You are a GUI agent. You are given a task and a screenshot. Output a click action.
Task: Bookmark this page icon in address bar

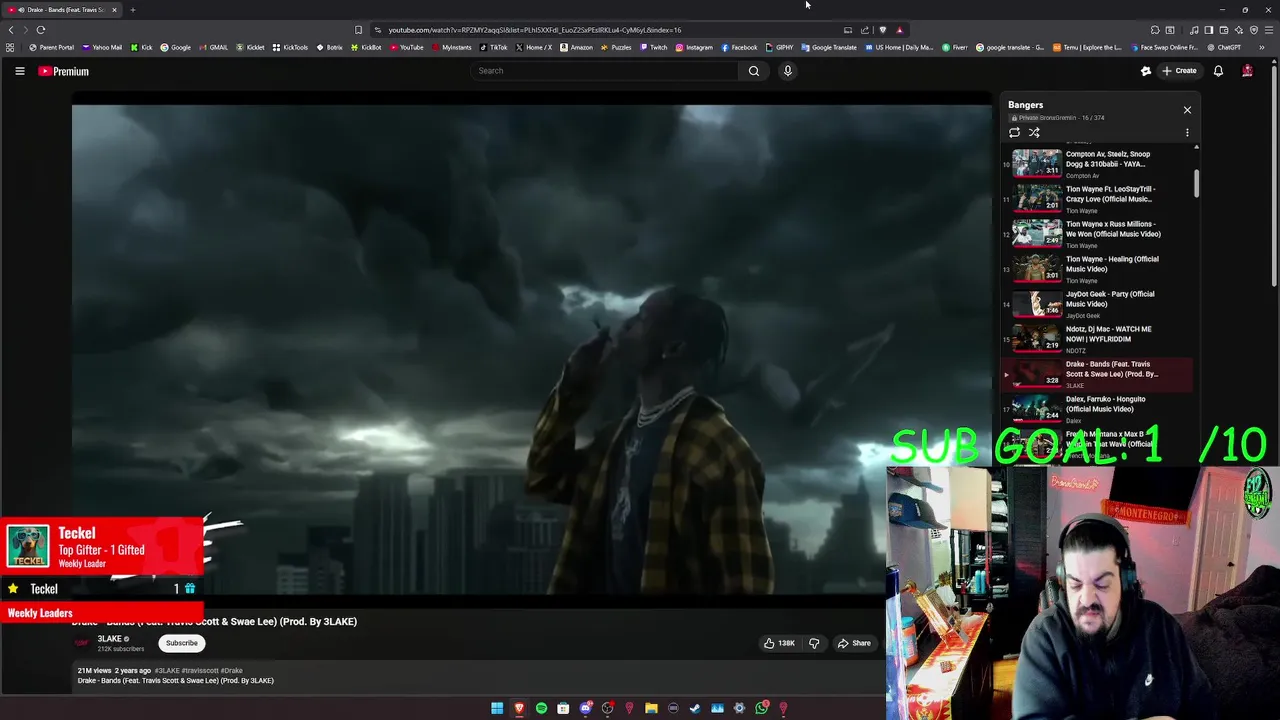point(358,30)
